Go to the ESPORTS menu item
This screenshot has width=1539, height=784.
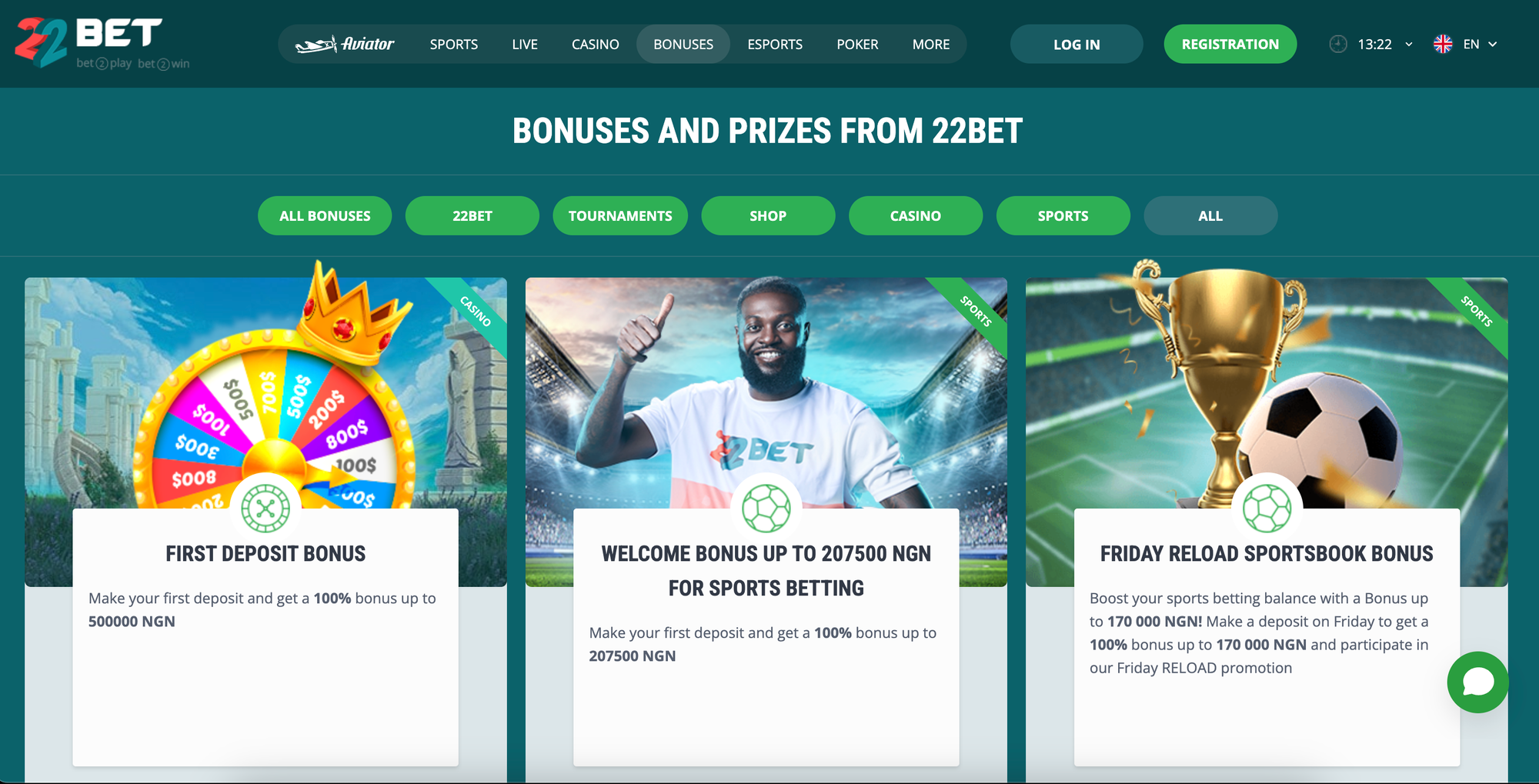click(x=775, y=44)
